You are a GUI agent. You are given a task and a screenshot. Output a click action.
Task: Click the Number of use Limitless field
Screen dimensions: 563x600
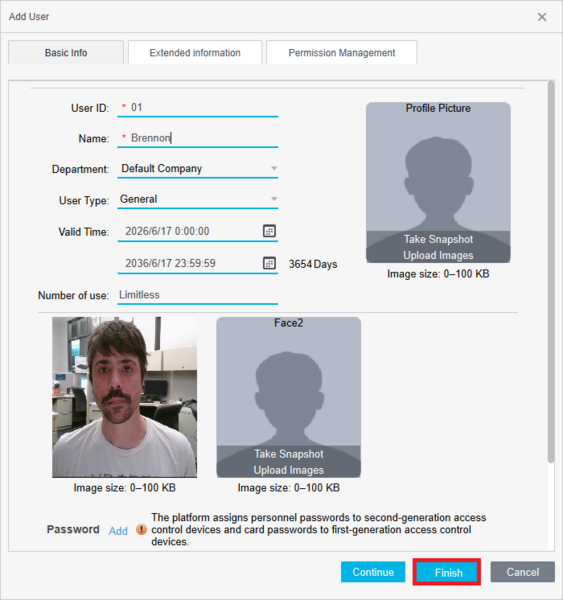pyautogui.click(x=198, y=295)
